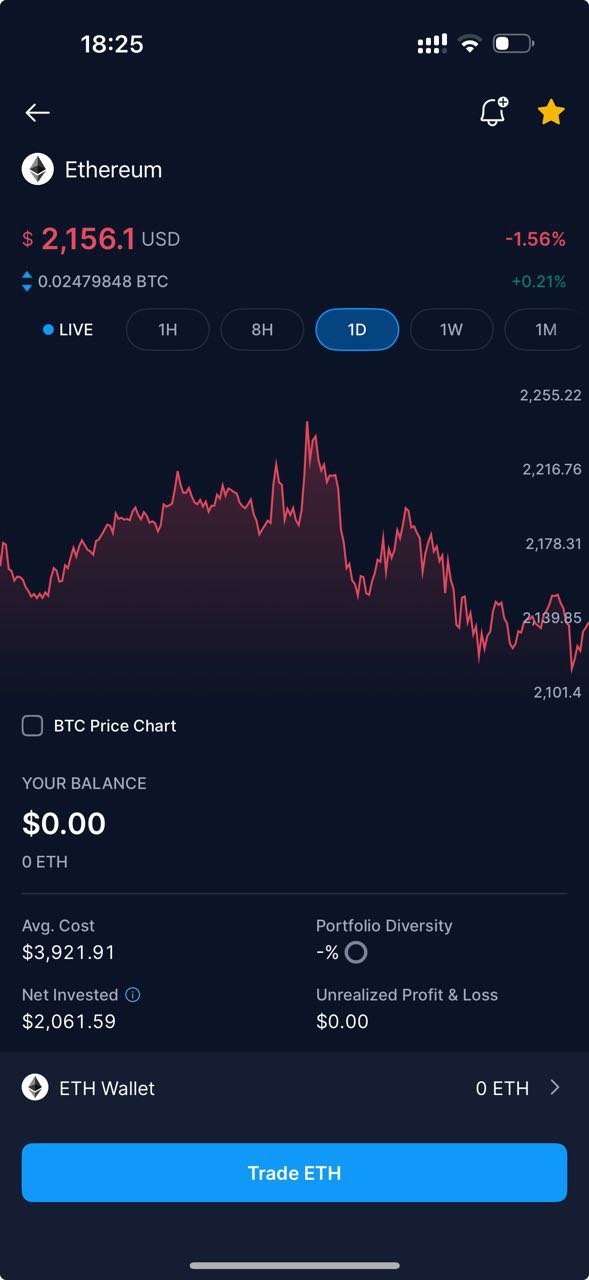Tap the ETH Wallet coin icon
Screen dimensions: 589x1280
(36, 1088)
